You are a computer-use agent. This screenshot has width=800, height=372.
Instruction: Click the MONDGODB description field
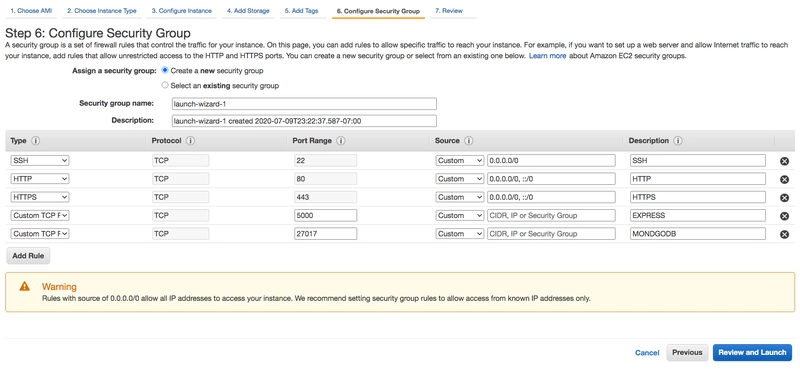pyautogui.click(x=697, y=234)
